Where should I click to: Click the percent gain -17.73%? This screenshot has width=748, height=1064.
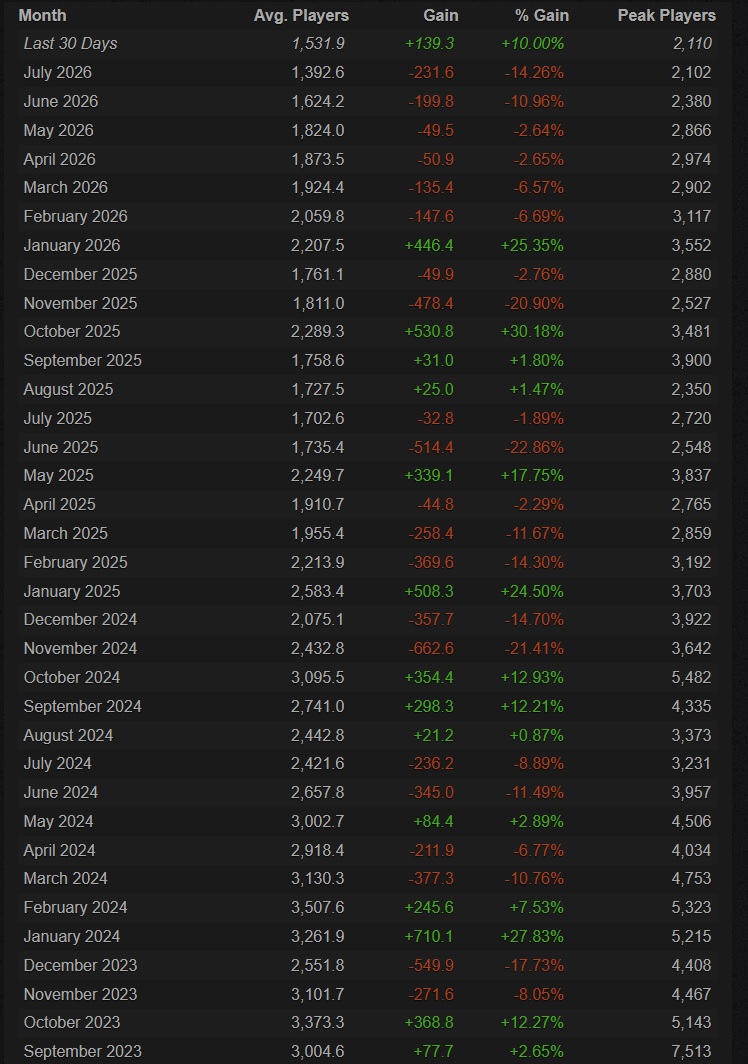point(534,965)
